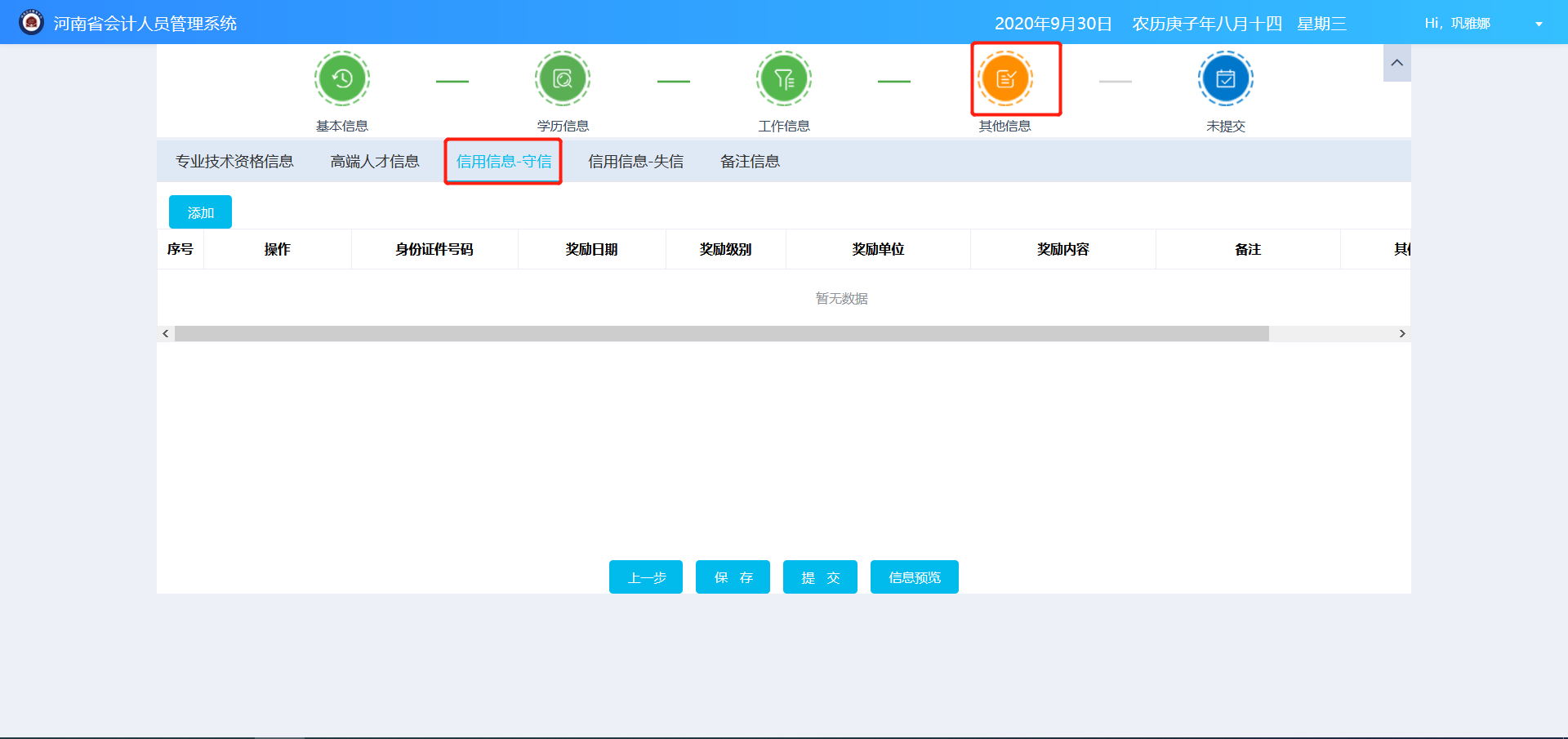
Task: Click the system logo in the header
Action: 30,22
